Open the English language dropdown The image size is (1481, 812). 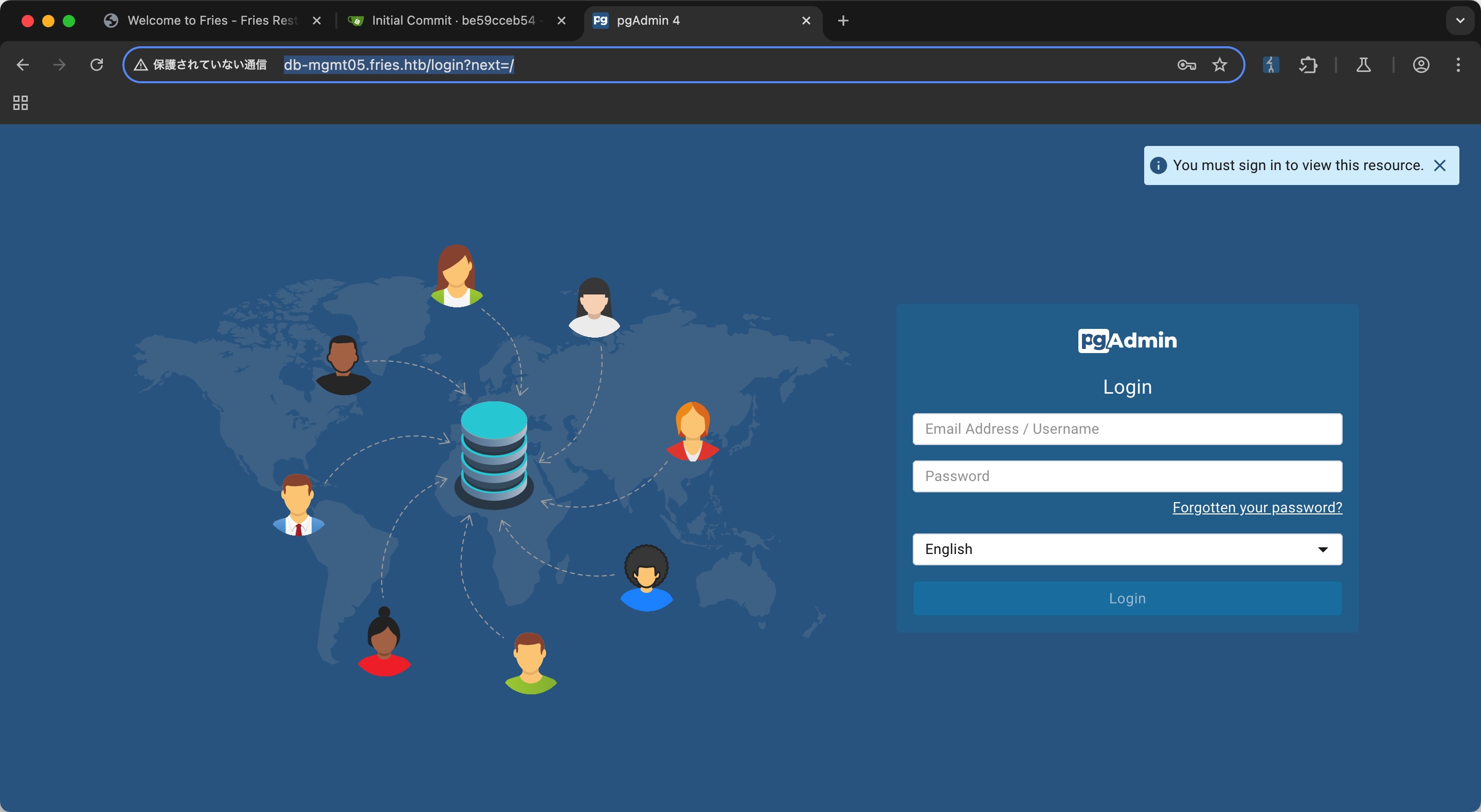click(x=1127, y=549)
